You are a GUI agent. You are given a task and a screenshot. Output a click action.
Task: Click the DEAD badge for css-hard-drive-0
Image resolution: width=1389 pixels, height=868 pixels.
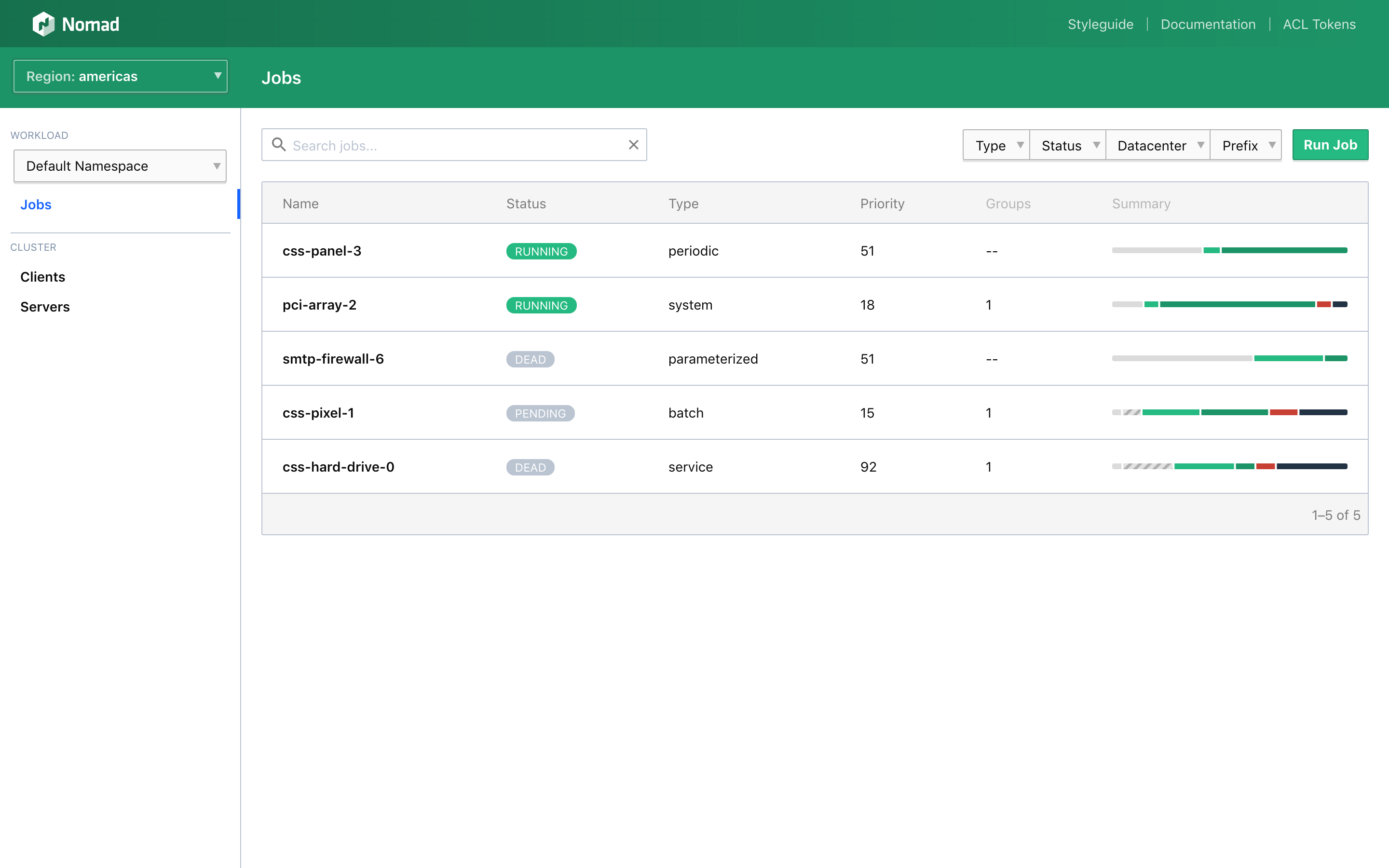pos(530,467)
